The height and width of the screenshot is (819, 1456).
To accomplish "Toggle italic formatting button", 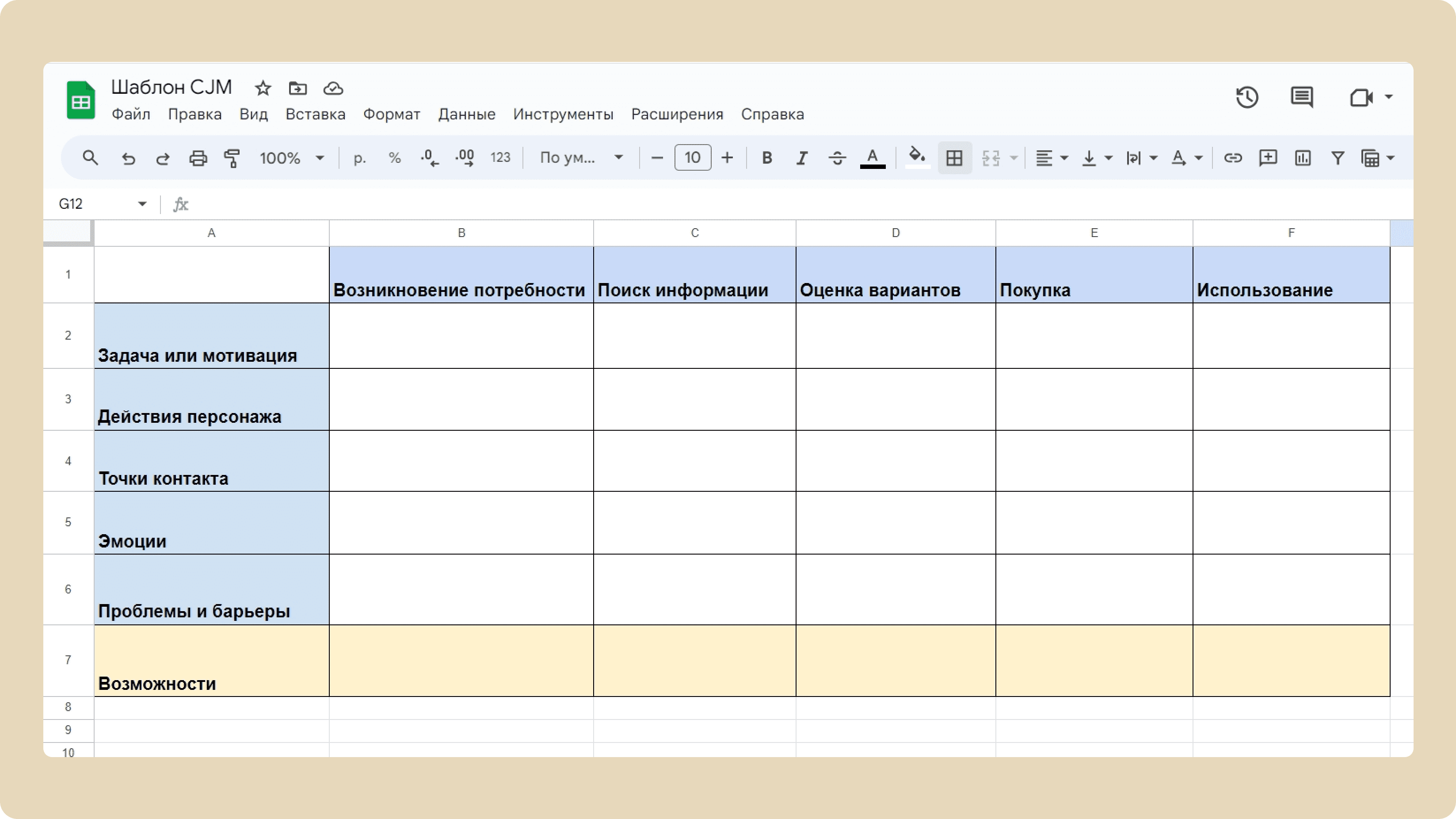I will [x=801, y=158].
